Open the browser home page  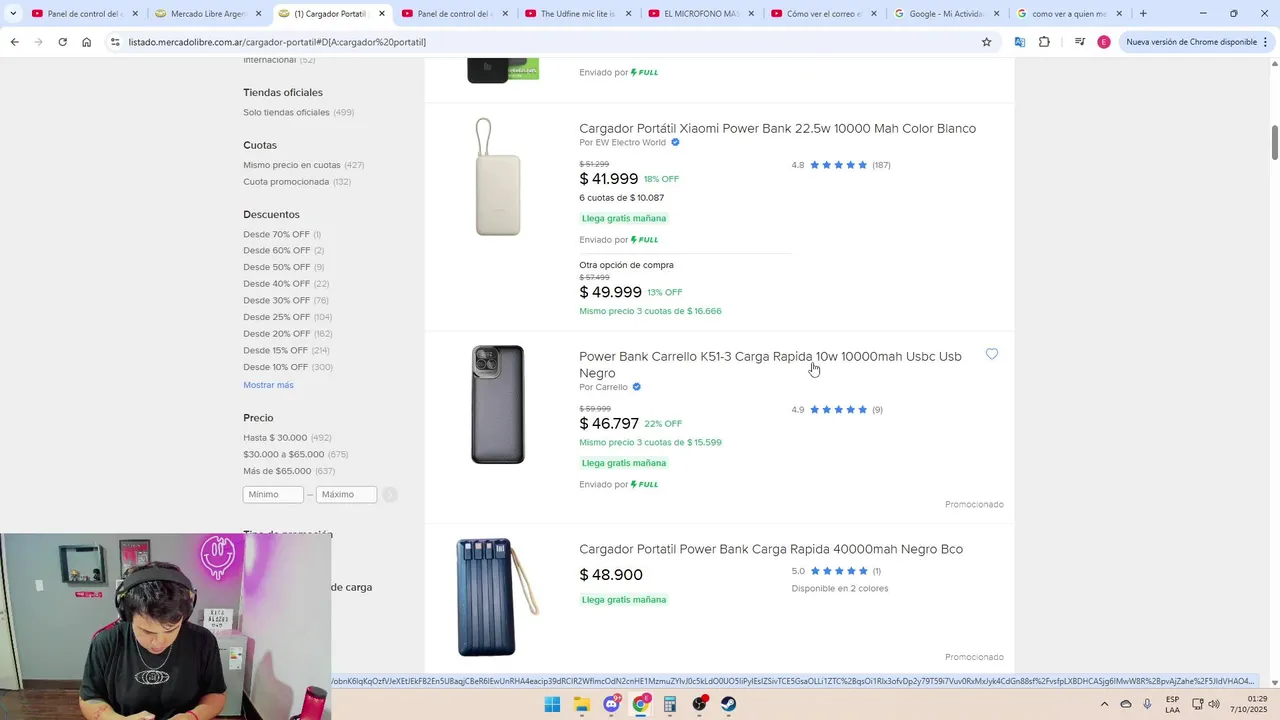[x=86, y=42]
